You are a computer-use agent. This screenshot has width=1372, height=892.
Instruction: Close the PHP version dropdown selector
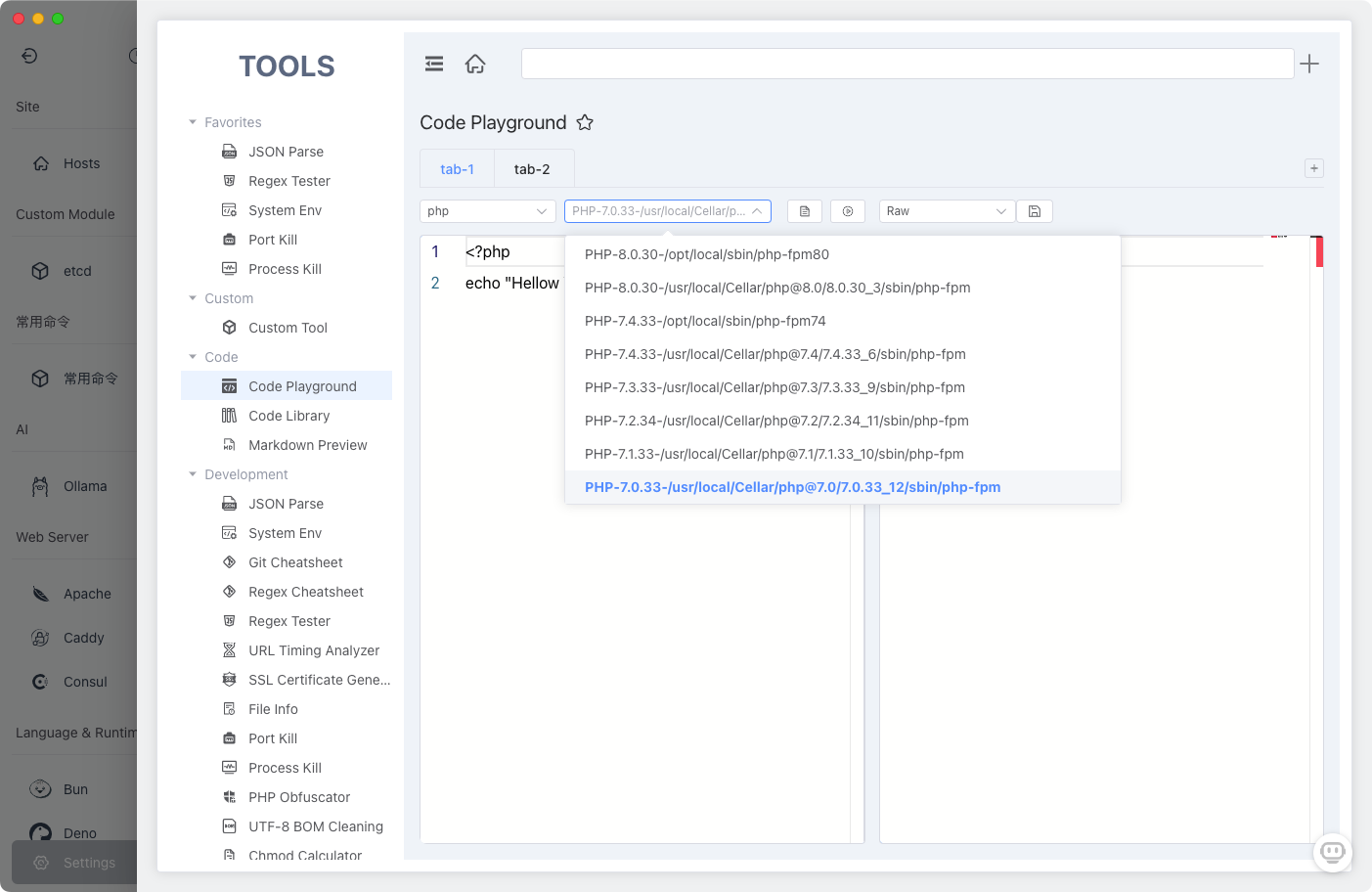[x=668, y=211]
